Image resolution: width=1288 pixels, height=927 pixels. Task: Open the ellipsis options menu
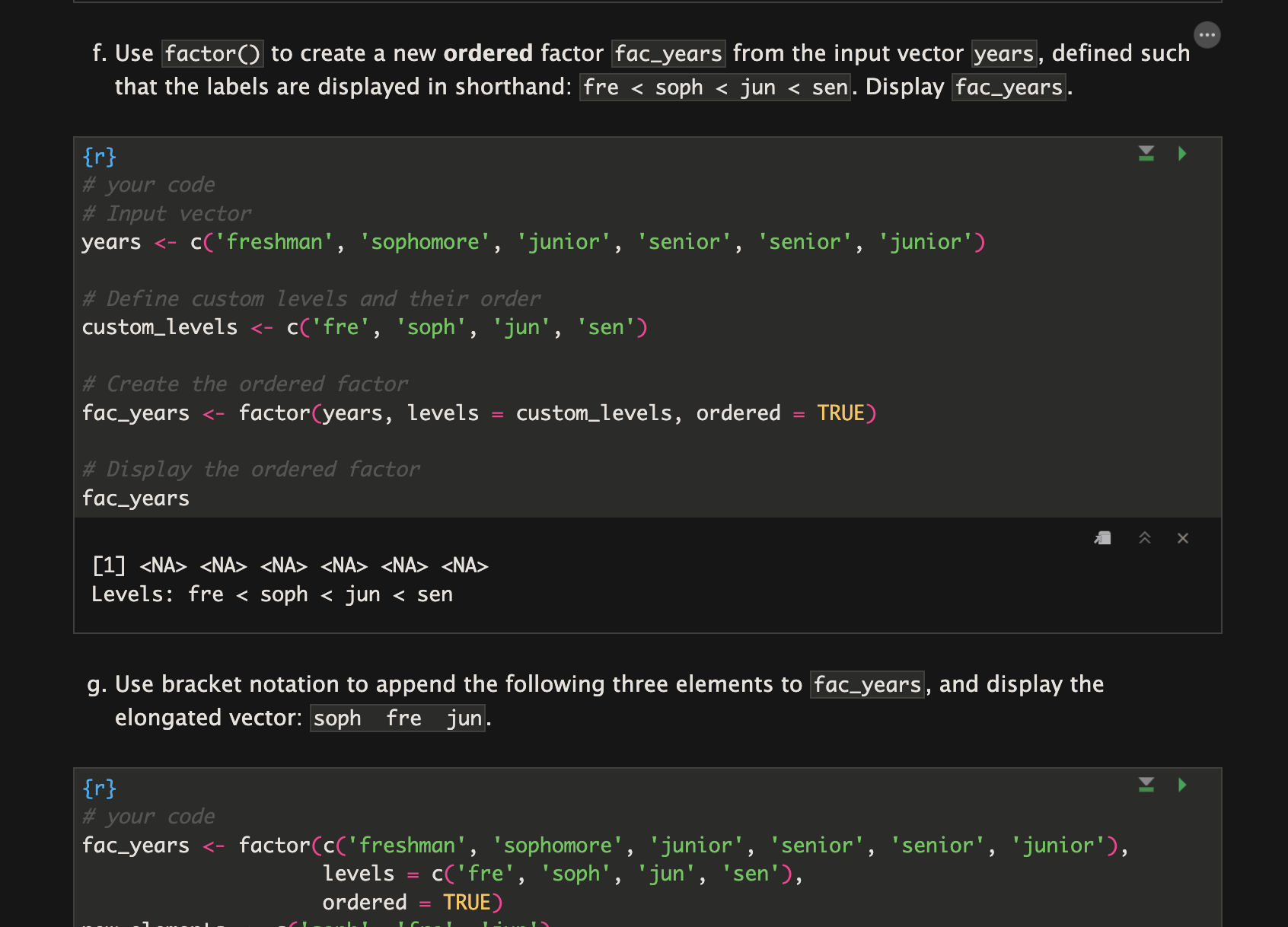[x=1207, y=35]
